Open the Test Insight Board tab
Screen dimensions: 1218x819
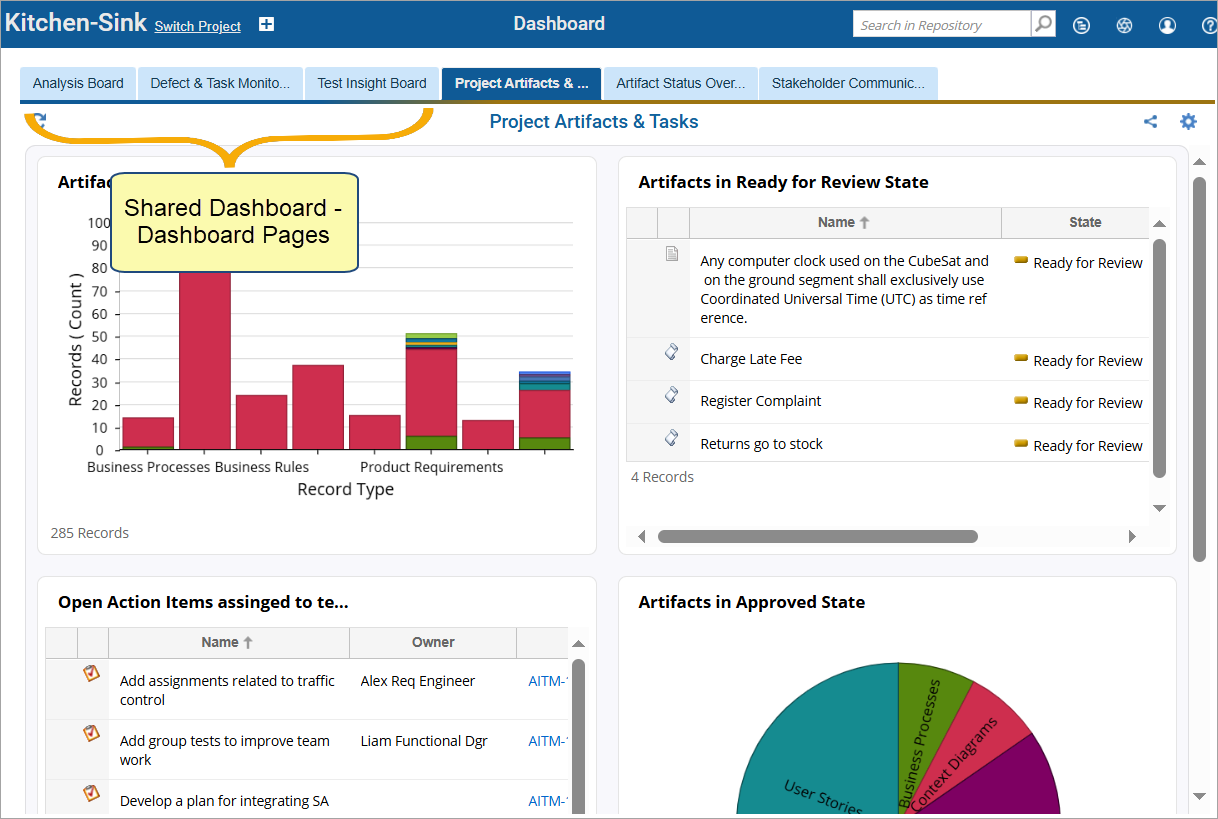[x=372, y=84]
